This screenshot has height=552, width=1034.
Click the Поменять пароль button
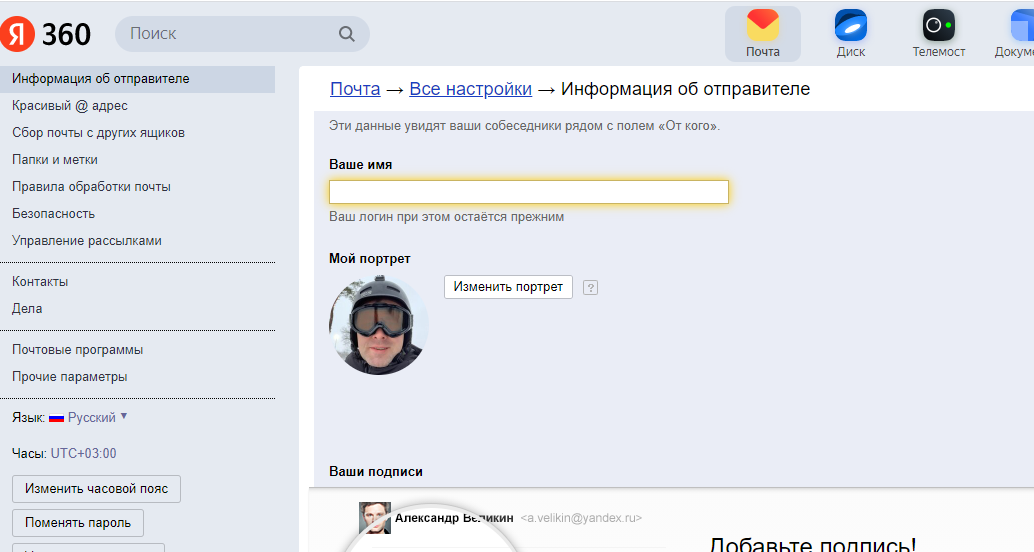[x=78, y=523]
